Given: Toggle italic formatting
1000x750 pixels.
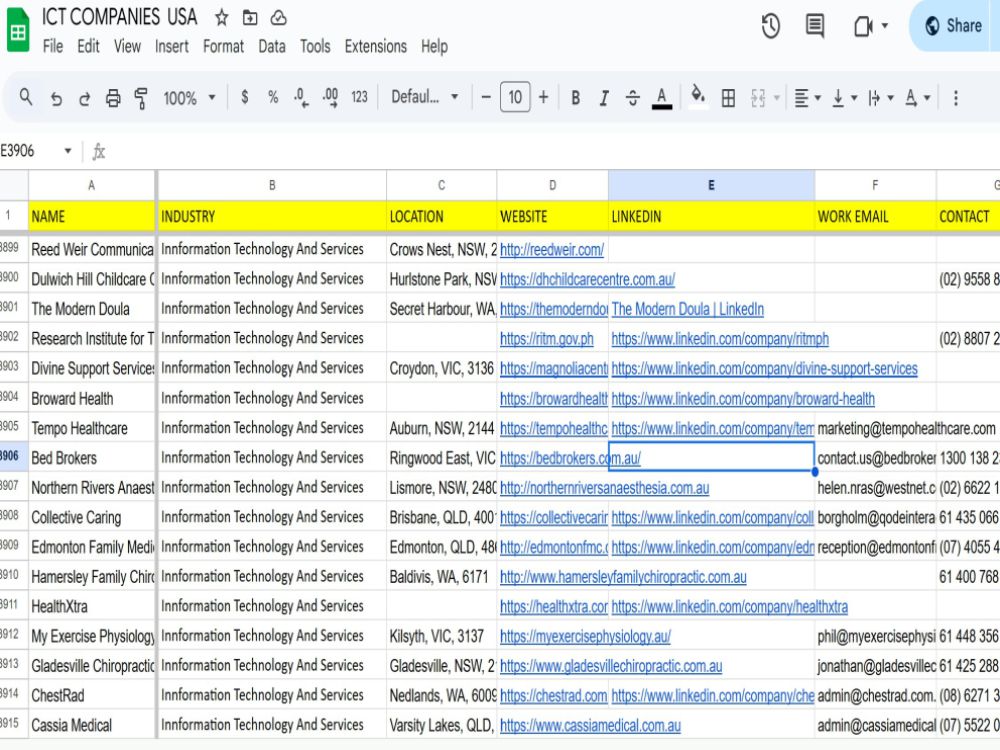Looking at the screenshot, I should (603, 98).
